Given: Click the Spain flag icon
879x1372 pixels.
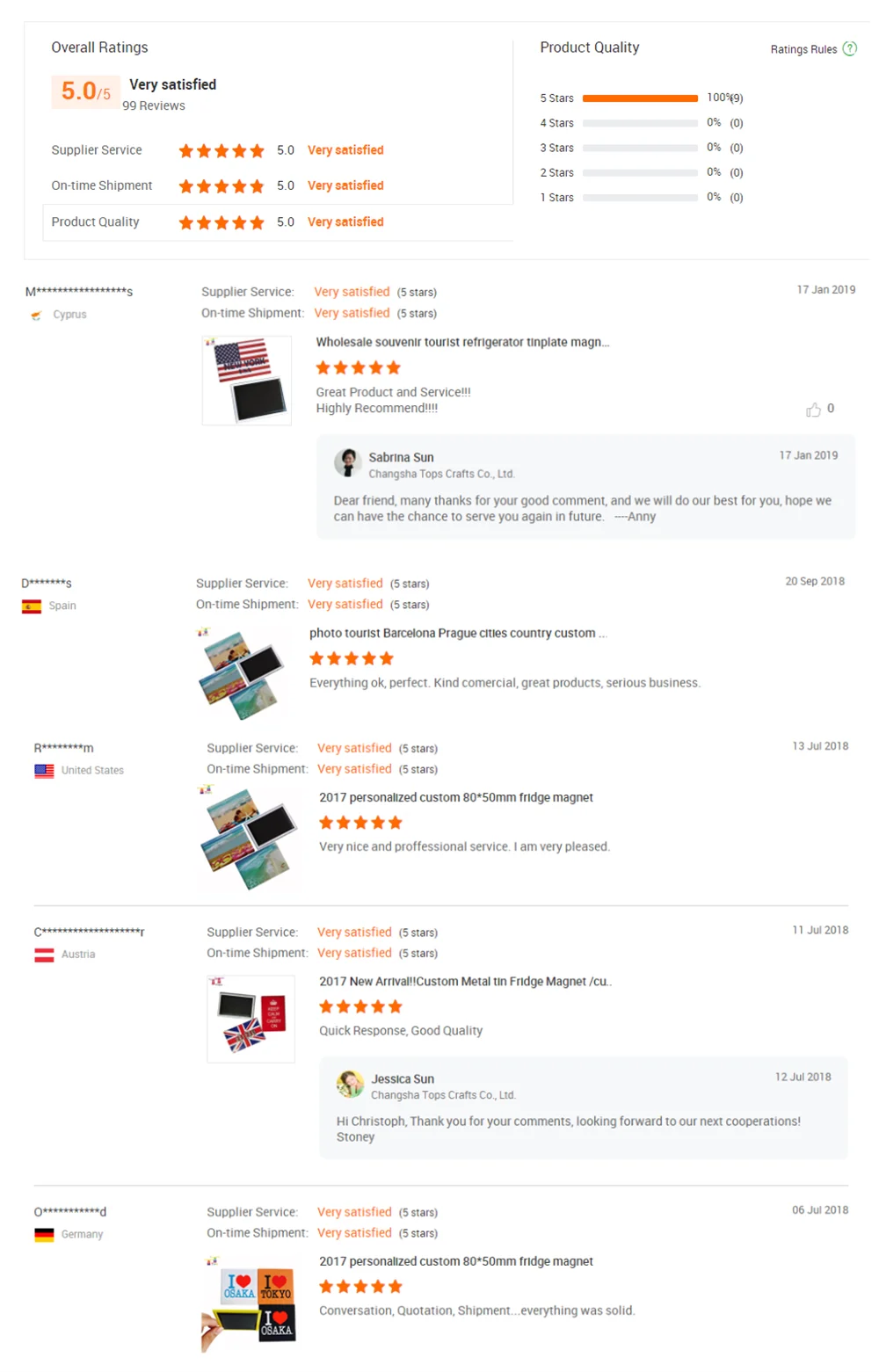Looking at the screenshot, I should [32, 606].
